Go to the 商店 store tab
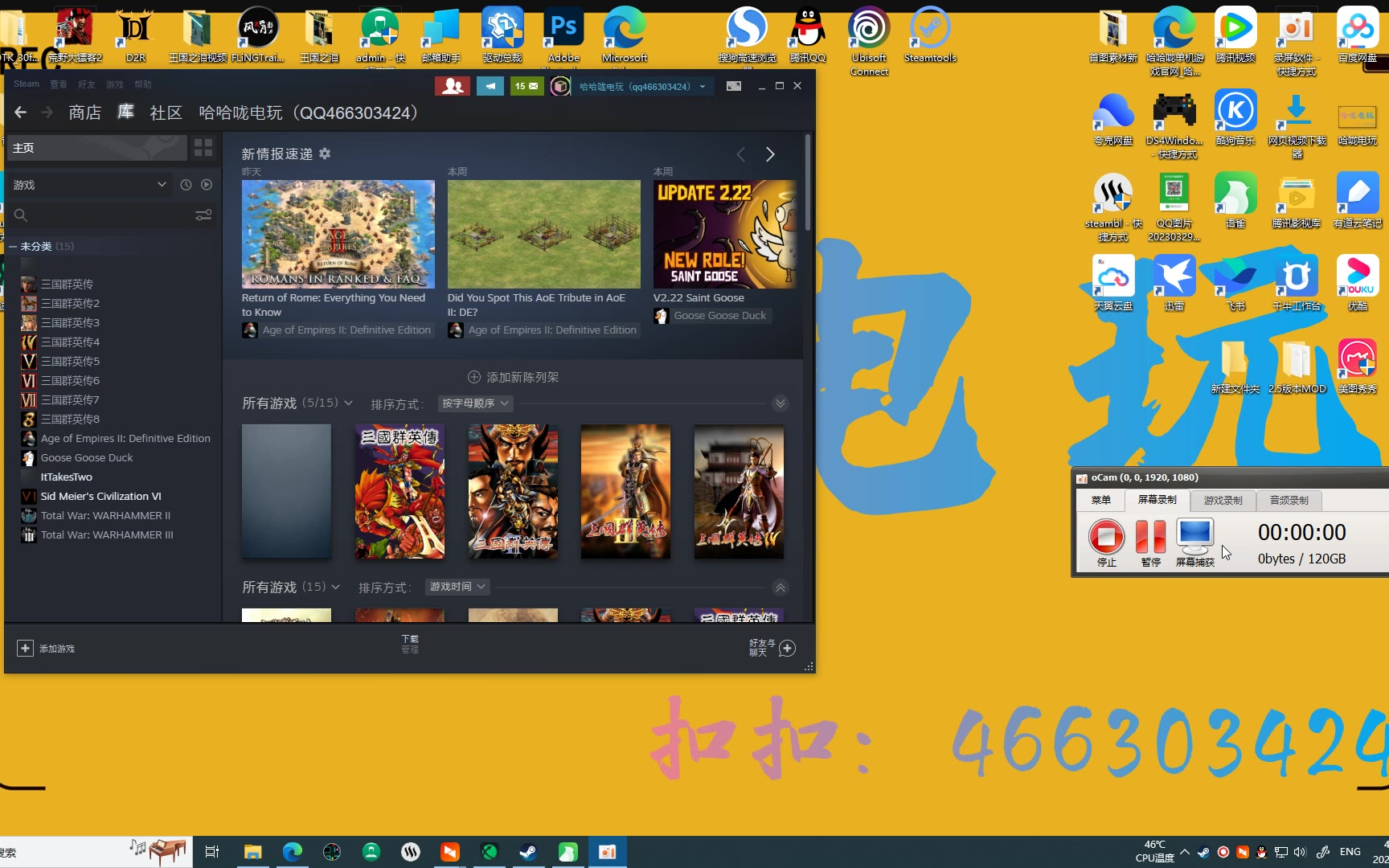The image size is (1389, 868). tap(84, 113)
